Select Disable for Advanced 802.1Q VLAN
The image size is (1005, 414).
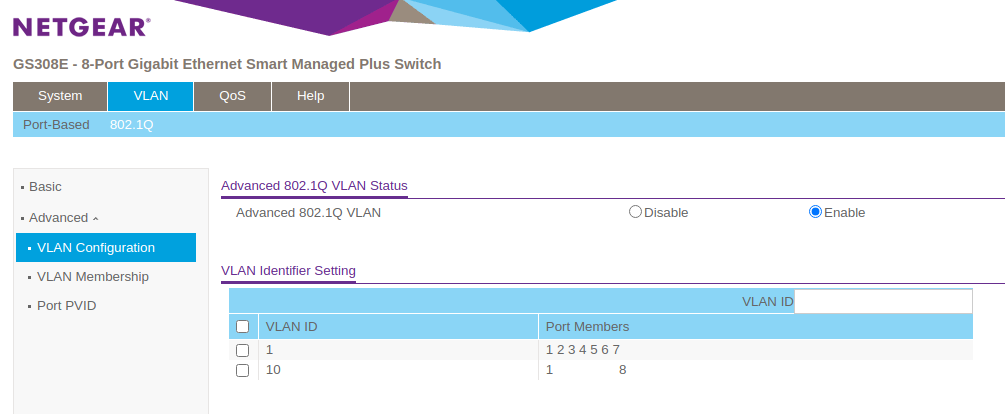pos(635,212)
